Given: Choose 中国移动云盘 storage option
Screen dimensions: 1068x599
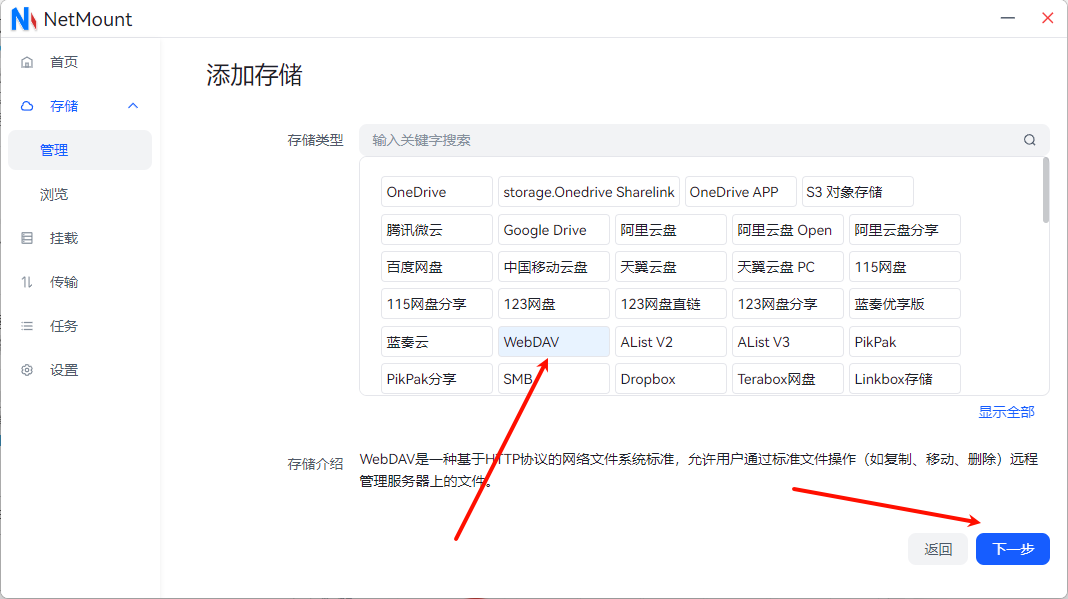Looking at the screenshot, I should [554, 266].
